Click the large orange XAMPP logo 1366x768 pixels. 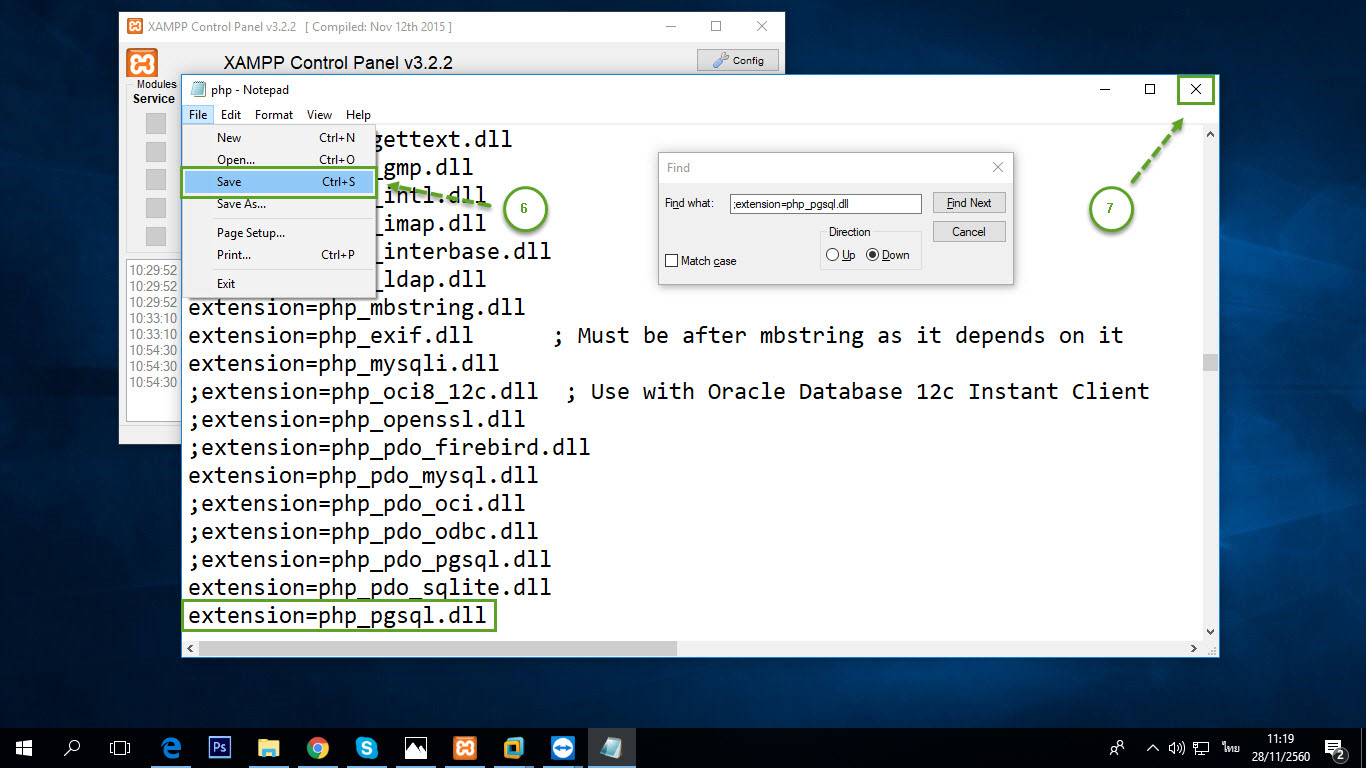coord(142,63)
